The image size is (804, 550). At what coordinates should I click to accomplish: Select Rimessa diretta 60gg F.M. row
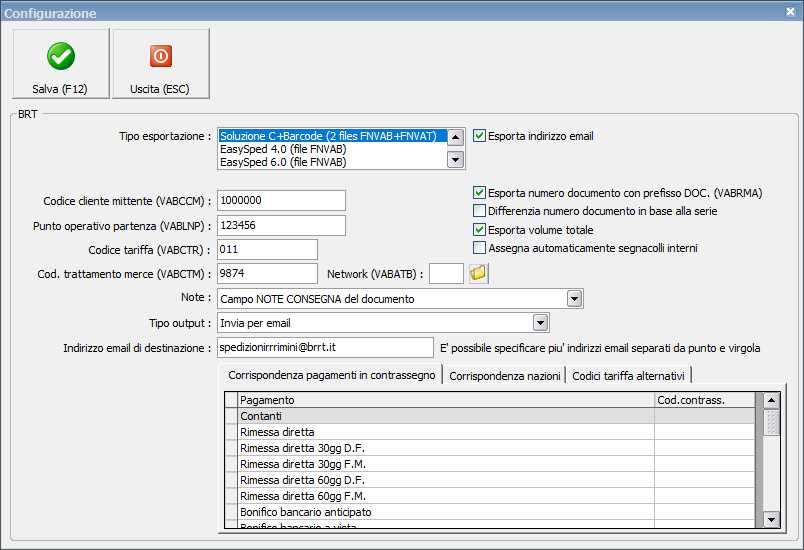coord(490,496)
